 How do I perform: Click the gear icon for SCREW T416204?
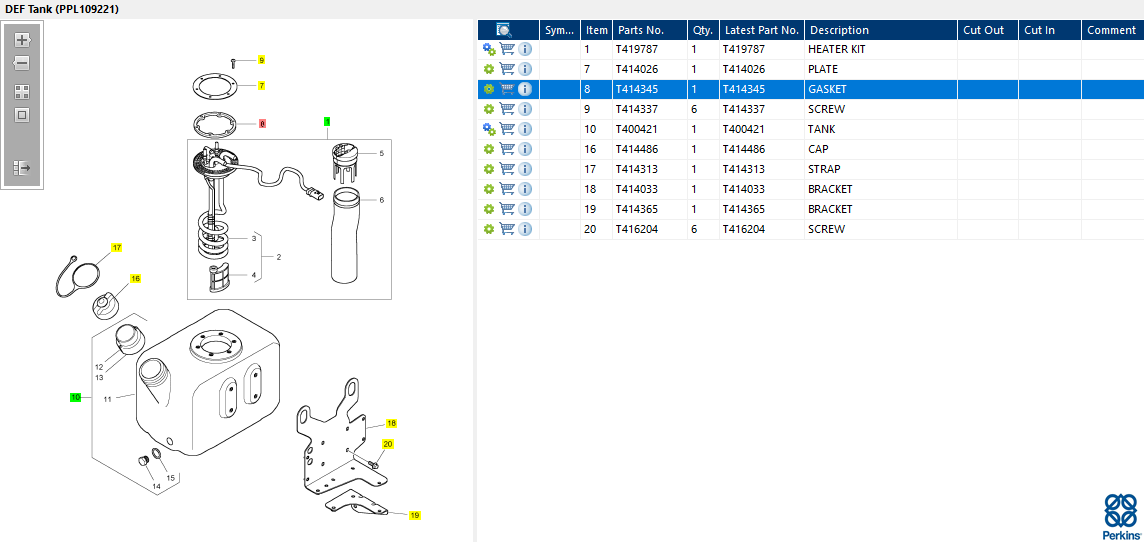tap(489, 229)
